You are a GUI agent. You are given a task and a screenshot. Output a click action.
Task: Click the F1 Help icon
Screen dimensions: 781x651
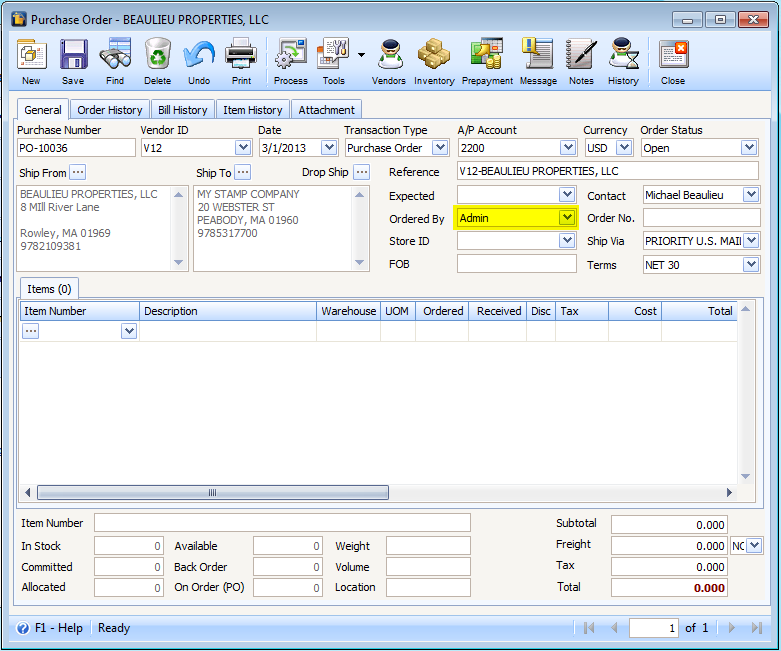[23, 628]
